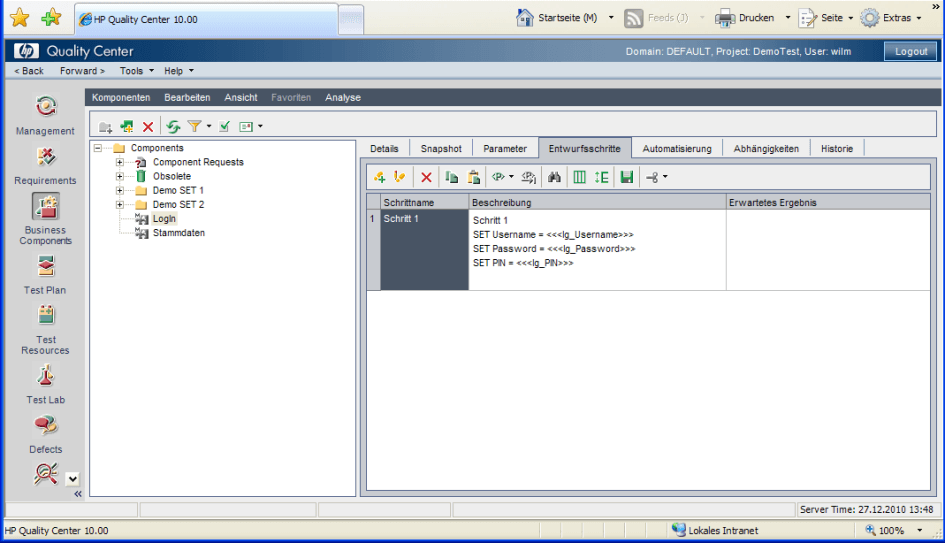Click the Logout button
Viewport: 945px width, 543px height.
click(x=910, y=52)
